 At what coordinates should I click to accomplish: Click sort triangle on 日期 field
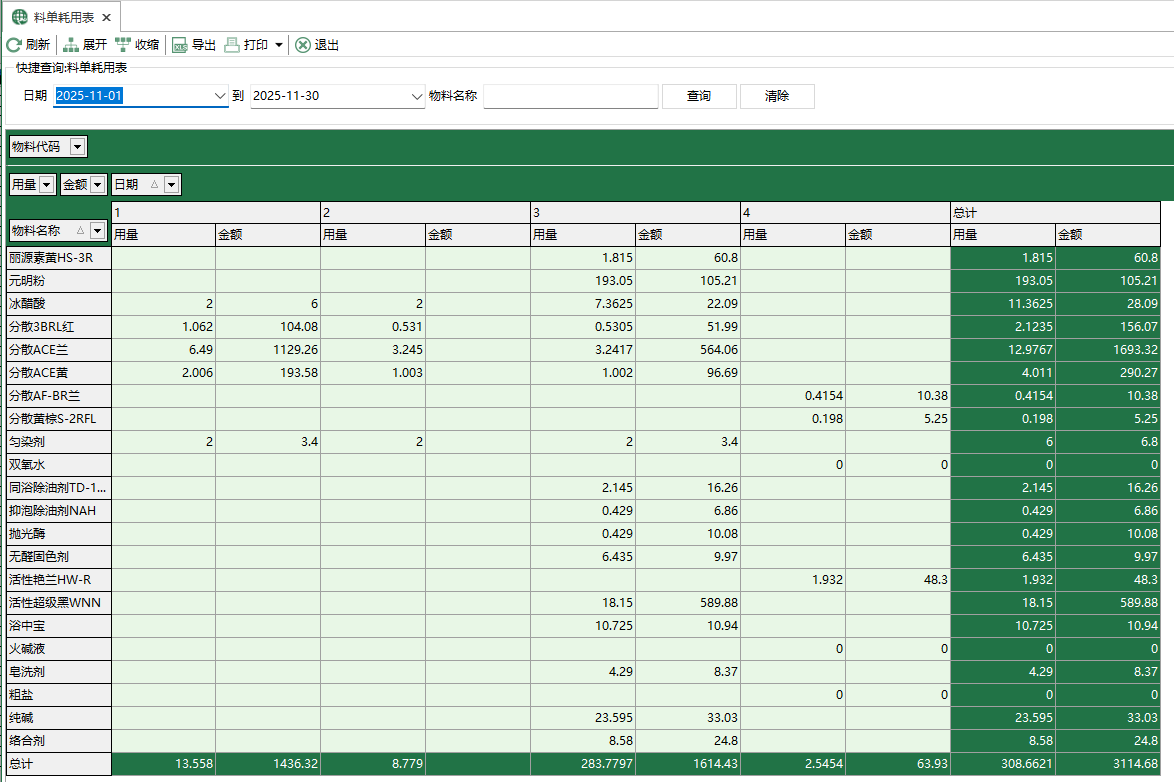click(153, 184)
